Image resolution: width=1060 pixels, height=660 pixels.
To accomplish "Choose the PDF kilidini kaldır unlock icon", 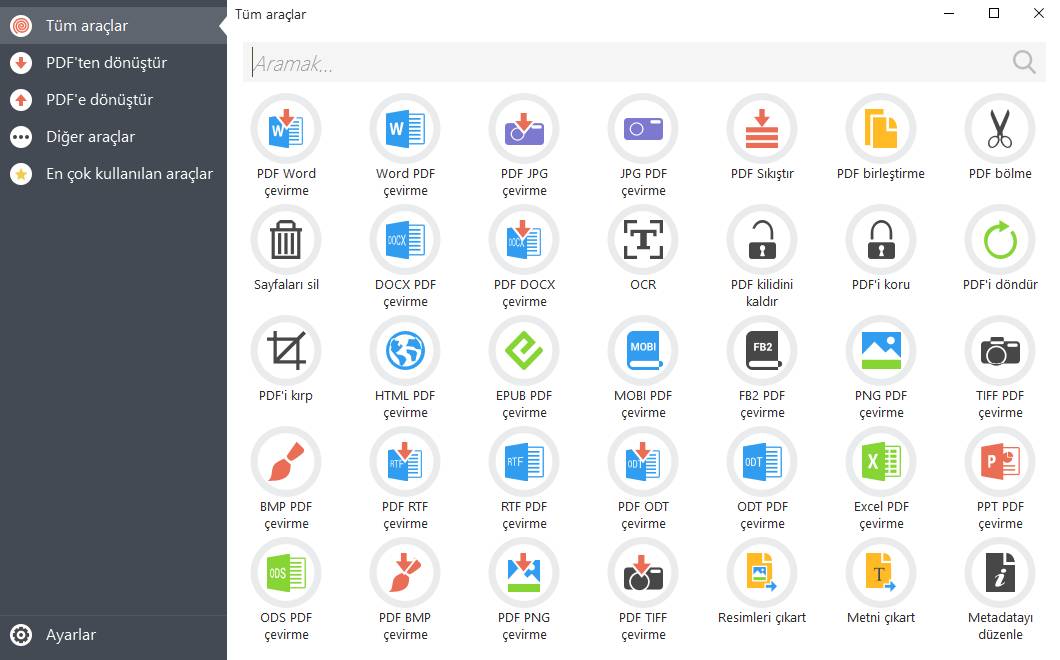I will 762,240.
